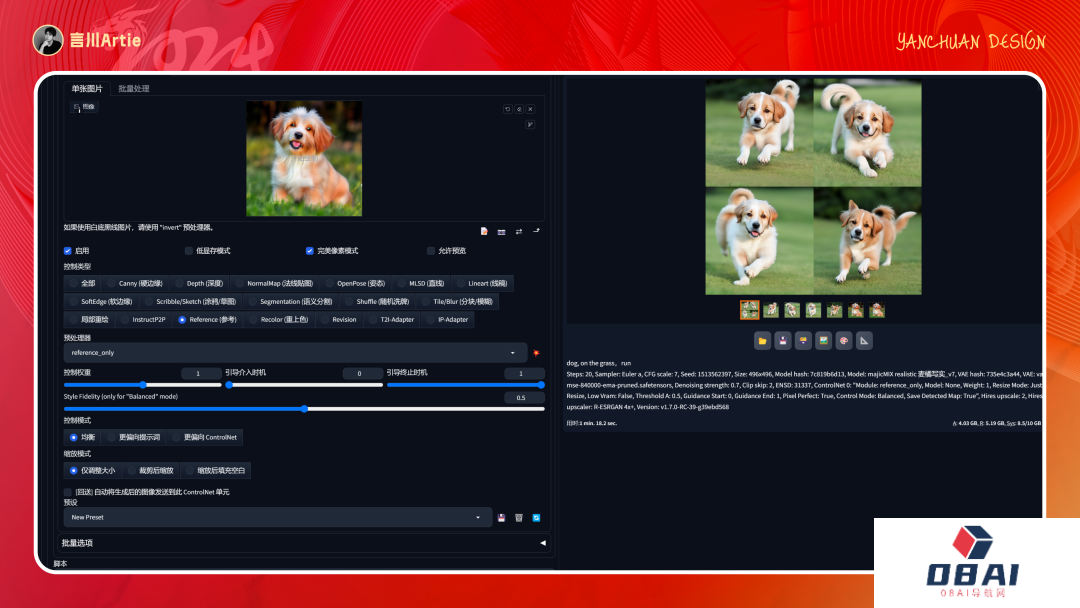Toggle the 完美像素模式 checkbox
The height and width of the screenshot is (608, 1080).
pyautogui.click(x=310, y=251)
